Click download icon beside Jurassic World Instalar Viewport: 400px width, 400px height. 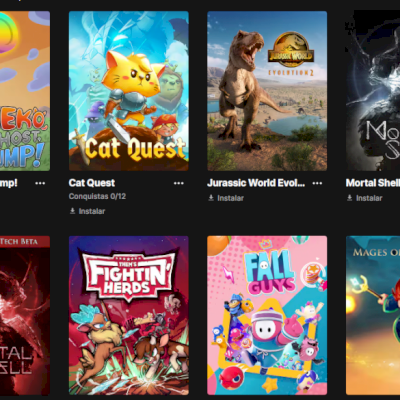pos(211,198)
